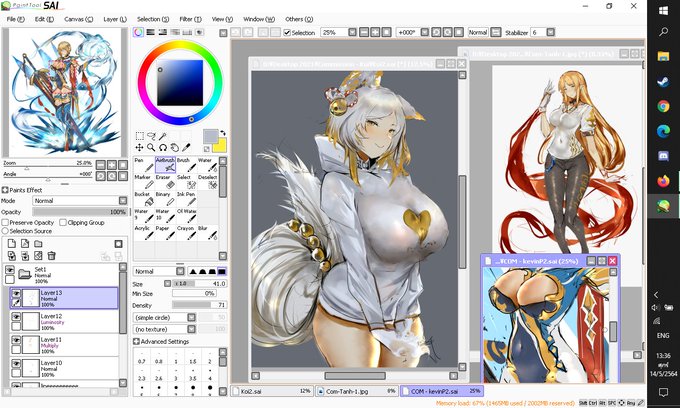The height and width of the screenshot is (408, 680).
Task: Click the yellow background color swatch
Action: click(219, 145)
